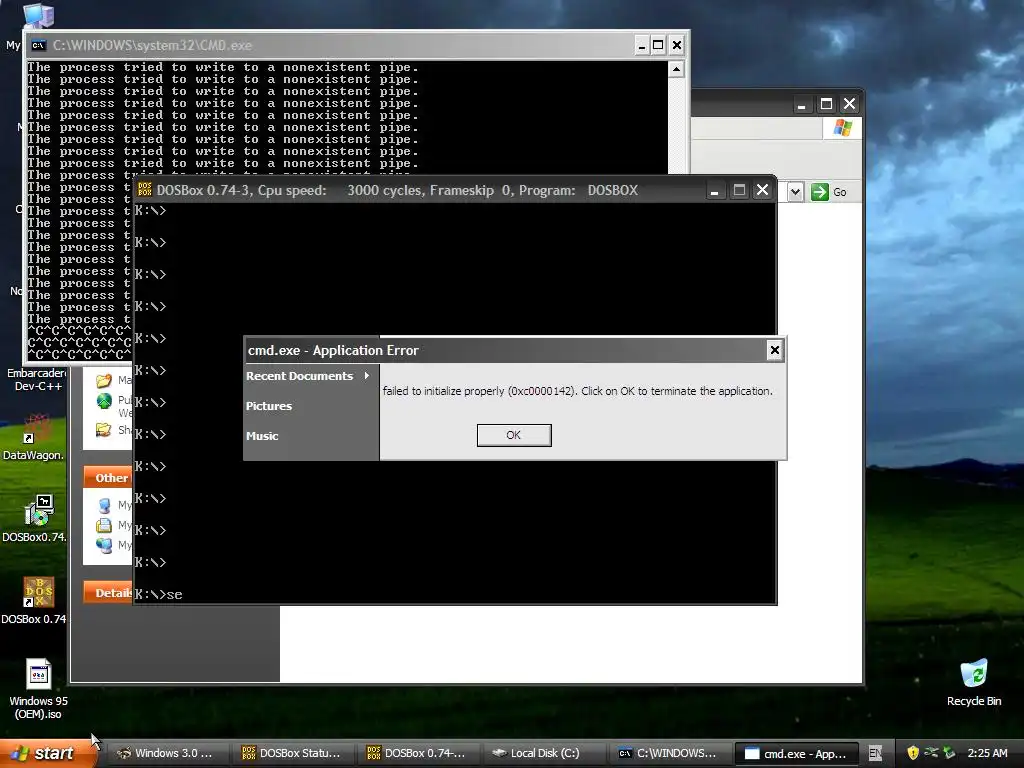Open the address bar dropdown in Explorer

[795, 192]
